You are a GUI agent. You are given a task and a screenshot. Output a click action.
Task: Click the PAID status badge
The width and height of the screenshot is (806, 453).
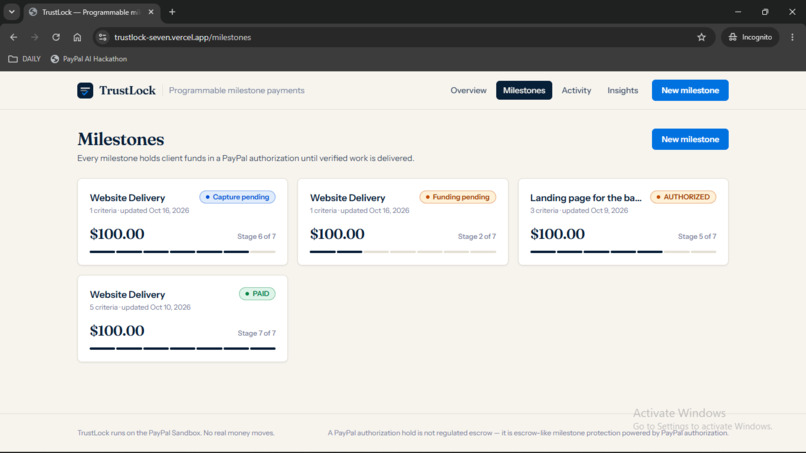tap(257, 294)
